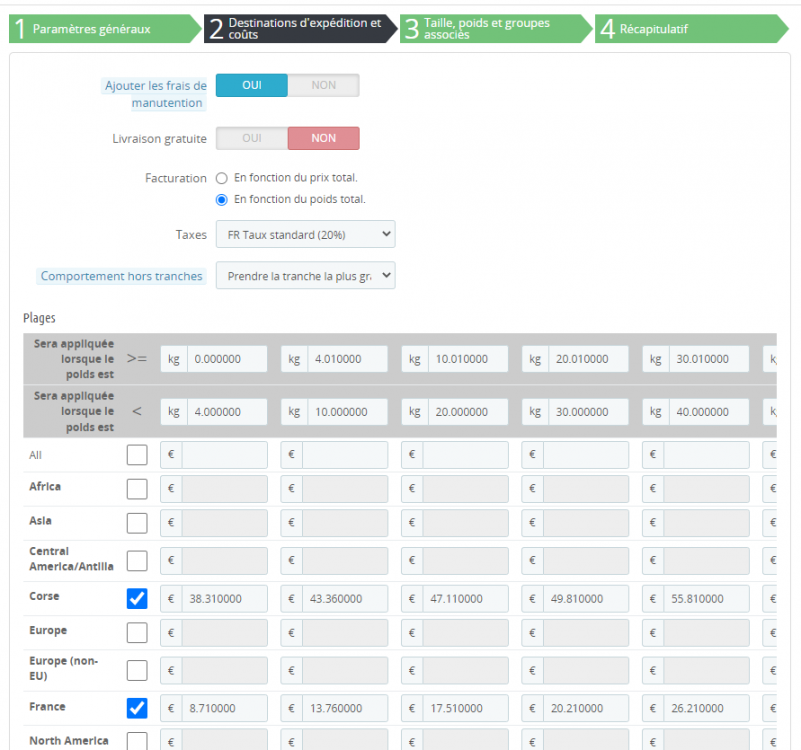The image size is (801, 750).
Task: Click the Africa zone name
Action: click(x=45, y=486)
